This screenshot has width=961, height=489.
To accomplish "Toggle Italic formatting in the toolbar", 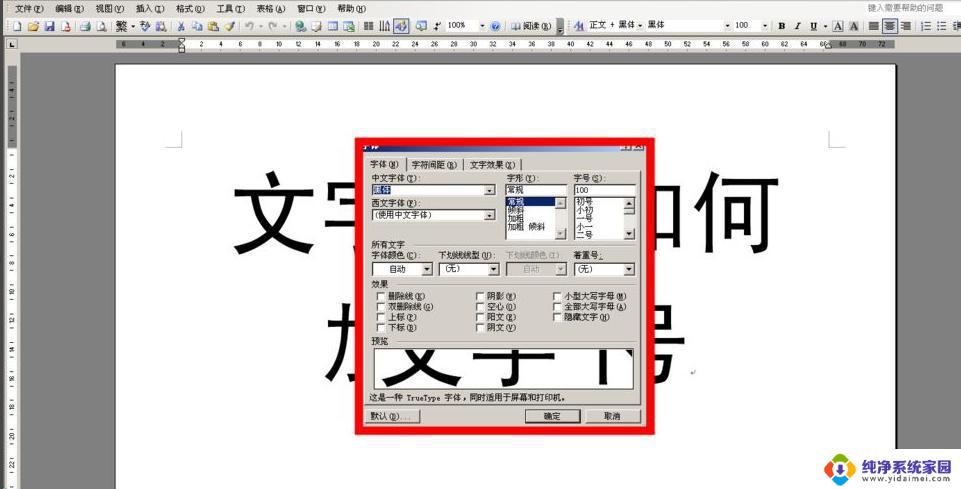I will pyautogui.click(x=797, y=26).
